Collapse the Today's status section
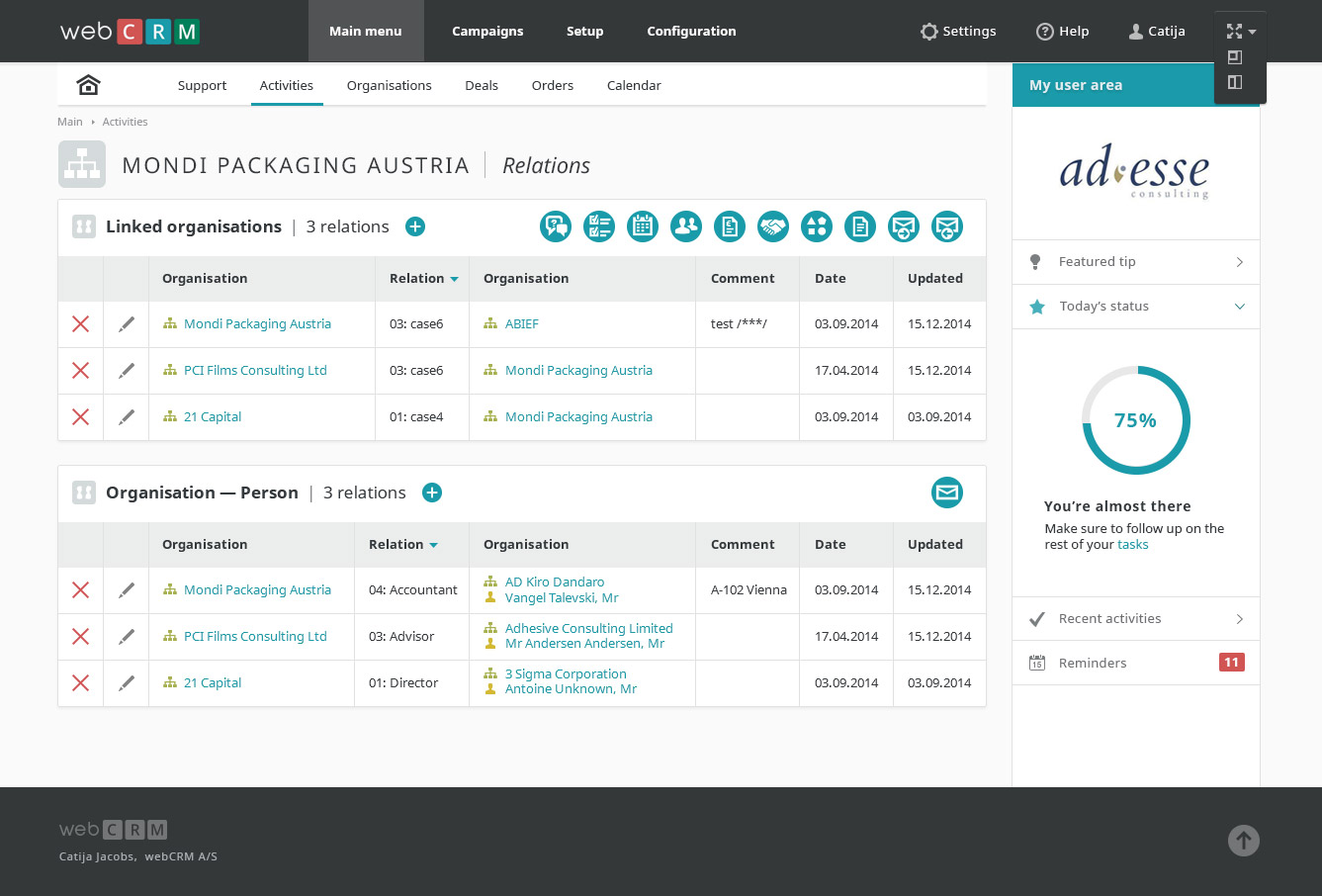This screenshot has width=1322, height=896. click(x=1136, y=307)
